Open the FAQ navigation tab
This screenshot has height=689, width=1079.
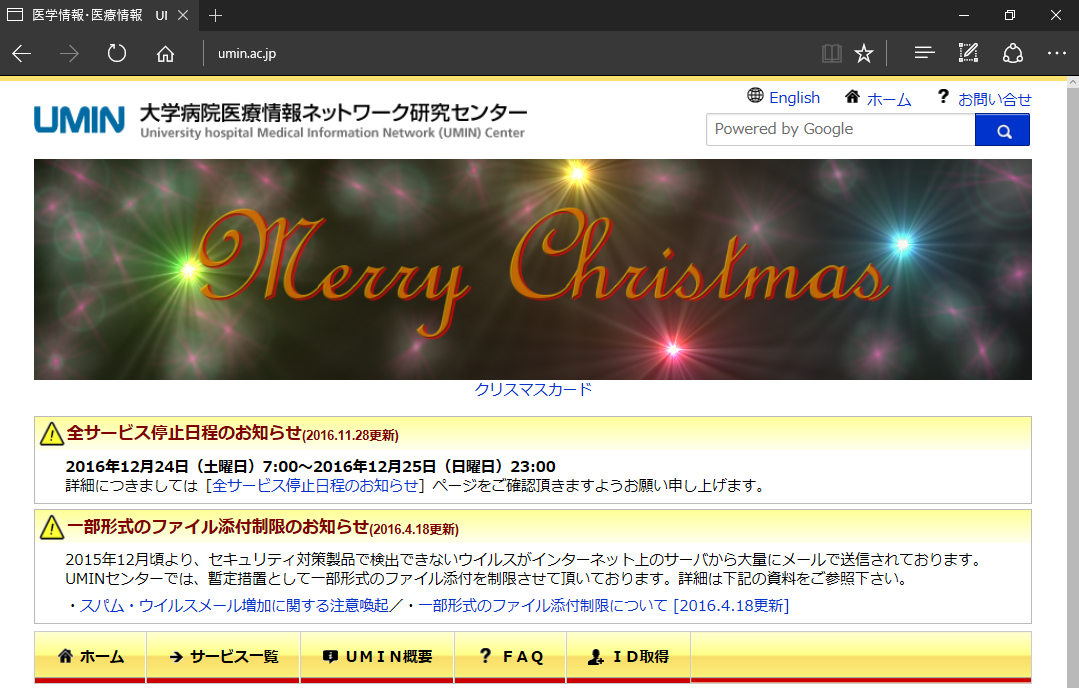tap(511, 657)
